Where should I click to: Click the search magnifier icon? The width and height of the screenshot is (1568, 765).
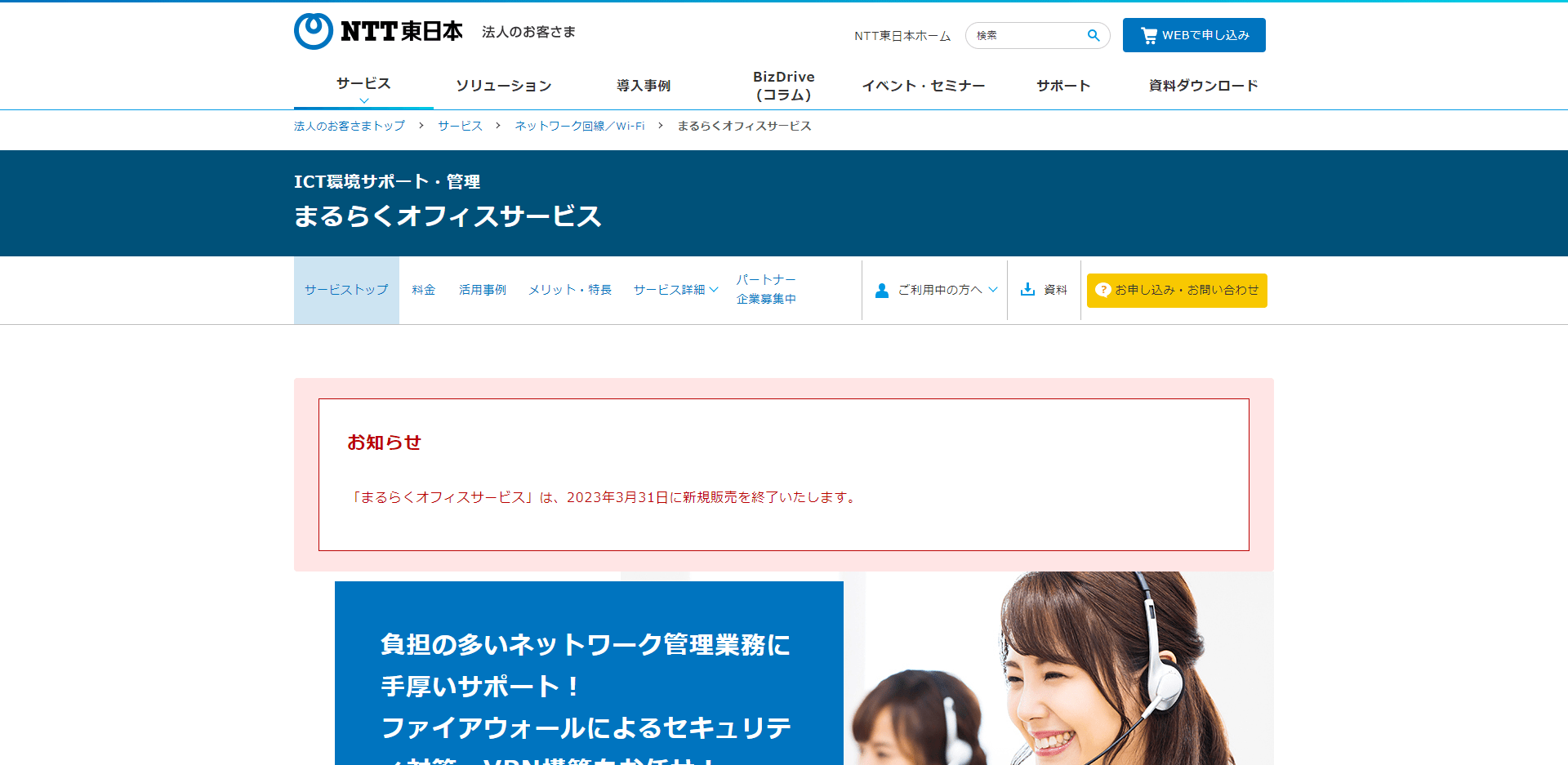coord(1094,35)
